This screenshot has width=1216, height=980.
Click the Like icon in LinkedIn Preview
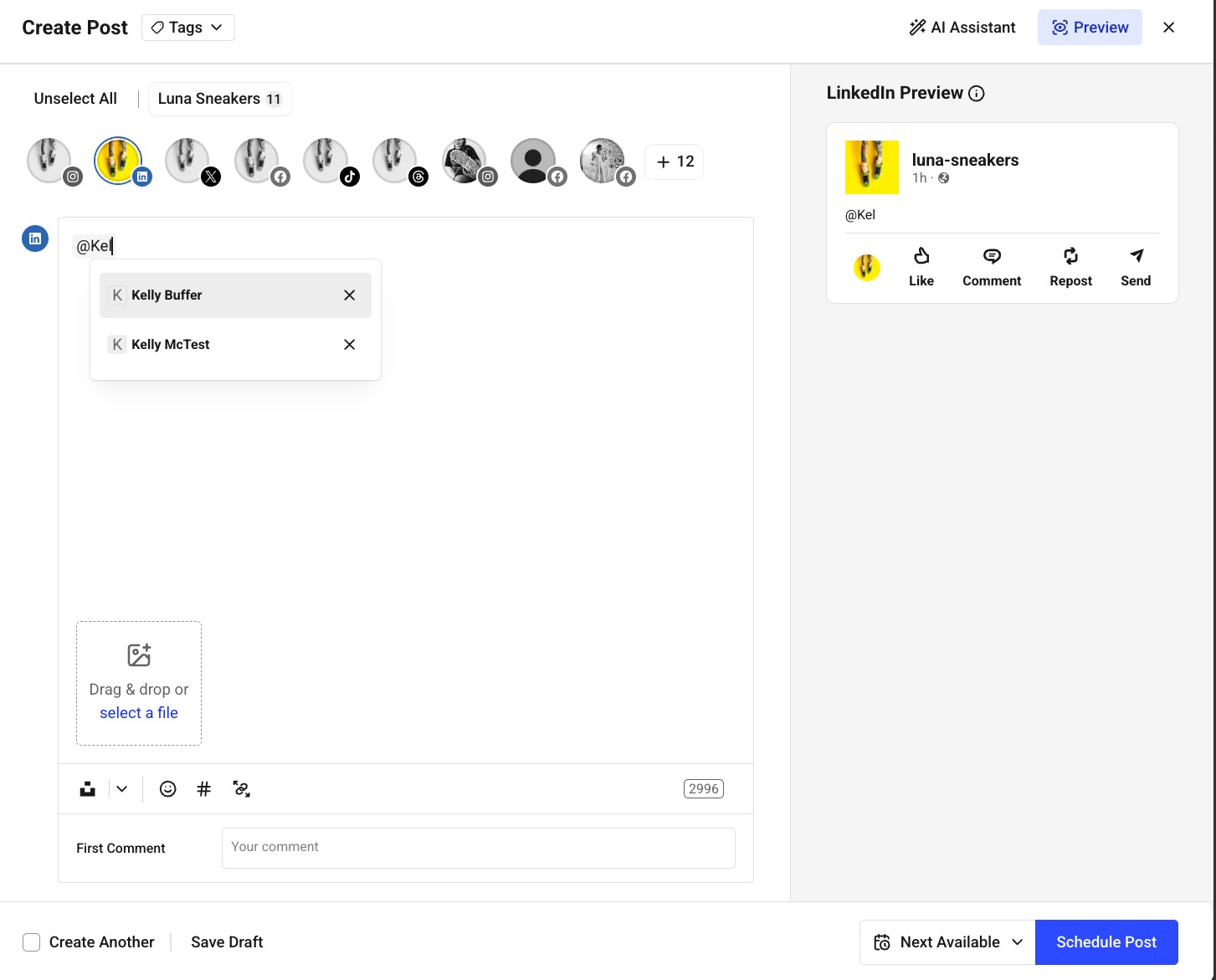click(921, 266)
